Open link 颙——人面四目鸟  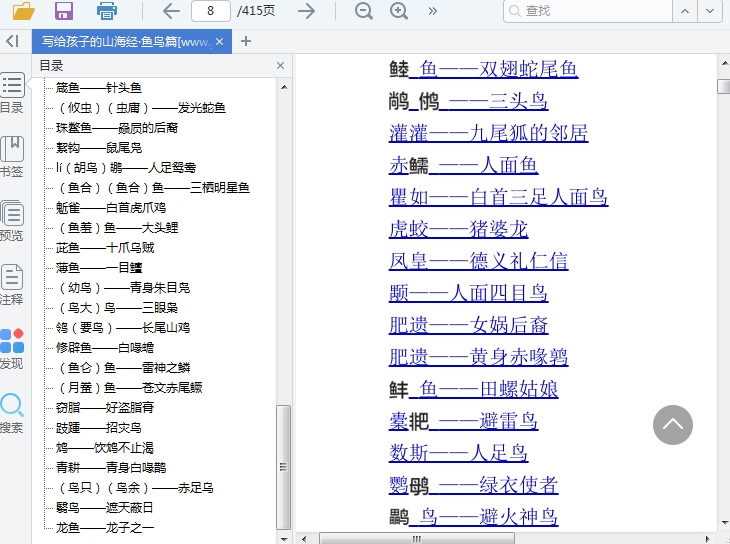coord(468,293)
